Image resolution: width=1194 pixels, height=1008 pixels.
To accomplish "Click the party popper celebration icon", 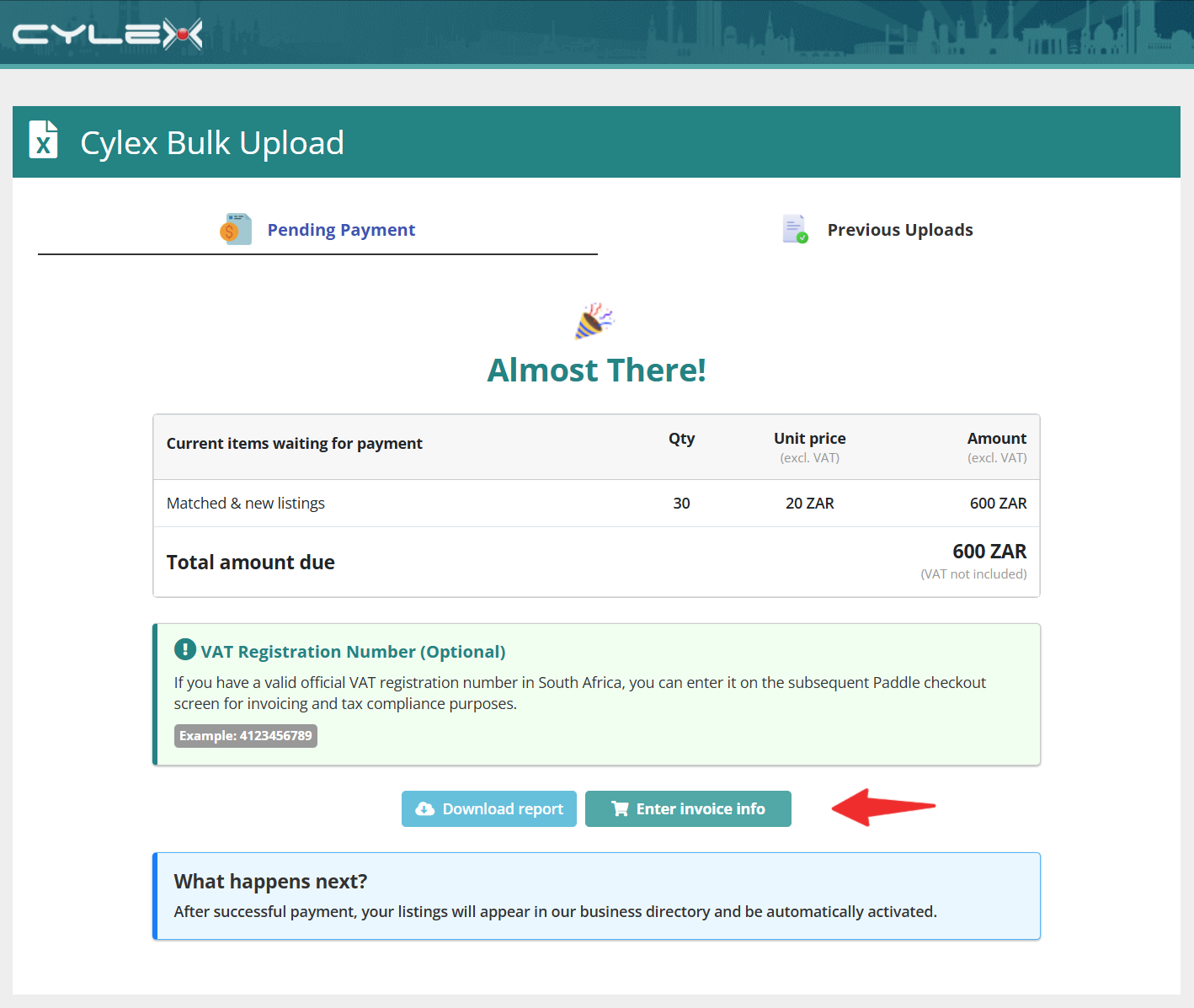I will point(594,321).
